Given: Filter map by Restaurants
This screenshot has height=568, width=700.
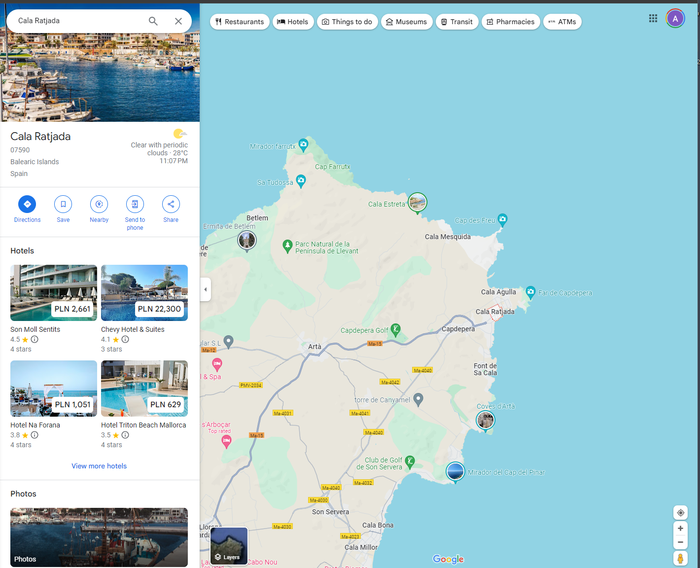Looking at the screenshot, I should click(x=239, y=21).
